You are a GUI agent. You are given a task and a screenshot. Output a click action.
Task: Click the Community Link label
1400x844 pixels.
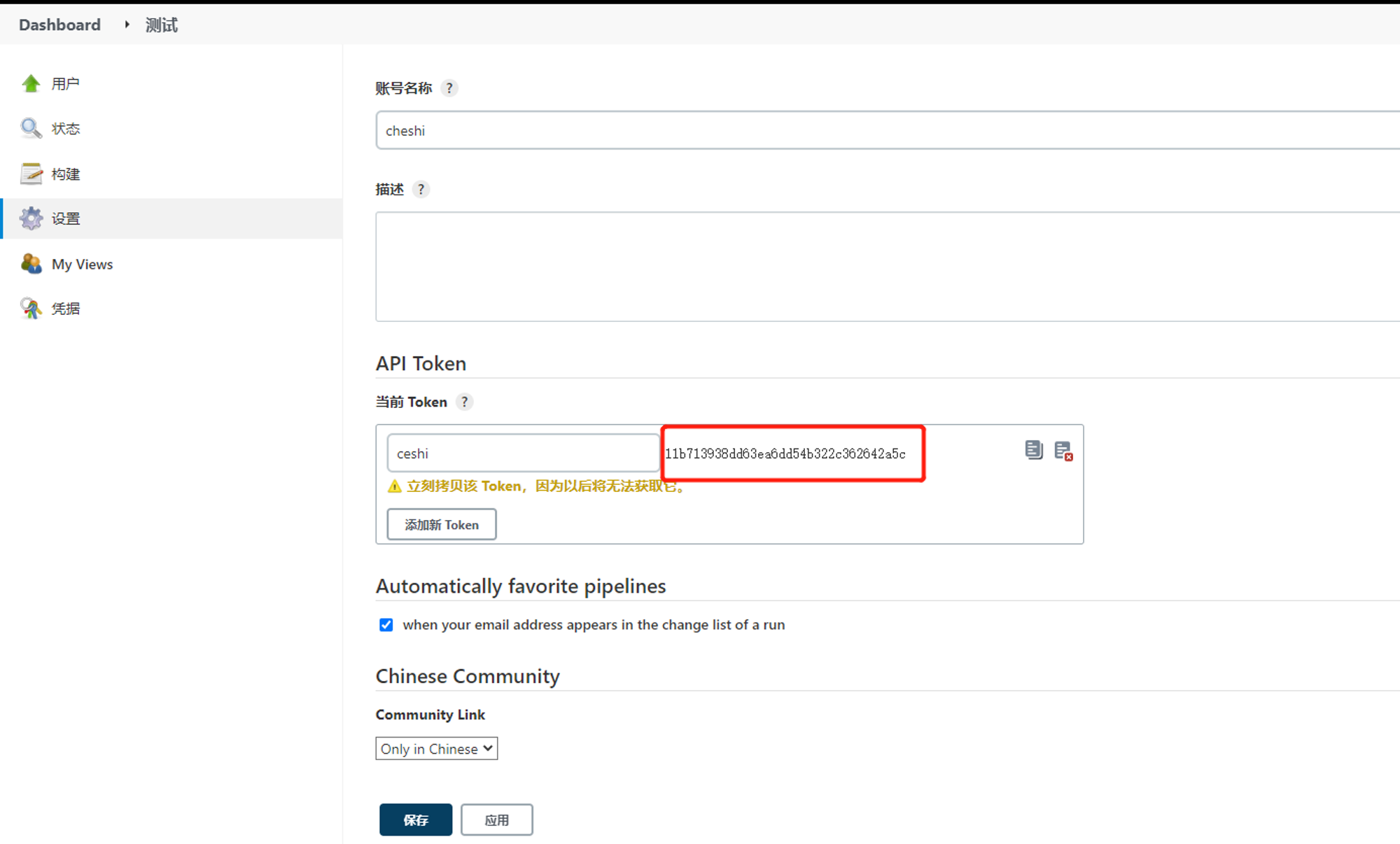[430, 715]
